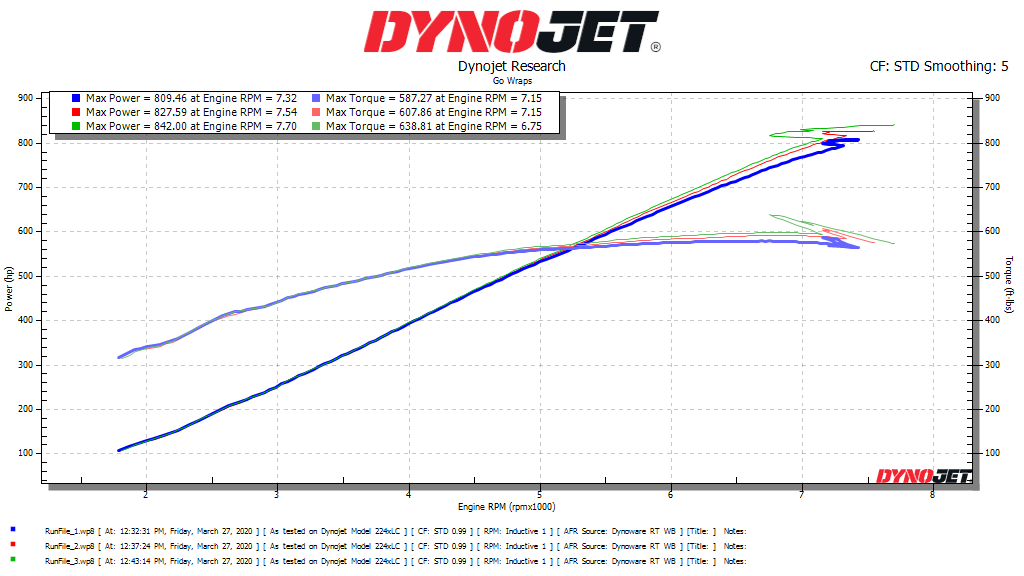
Task: Click 100 on the left Power axis
Action: 25,453
